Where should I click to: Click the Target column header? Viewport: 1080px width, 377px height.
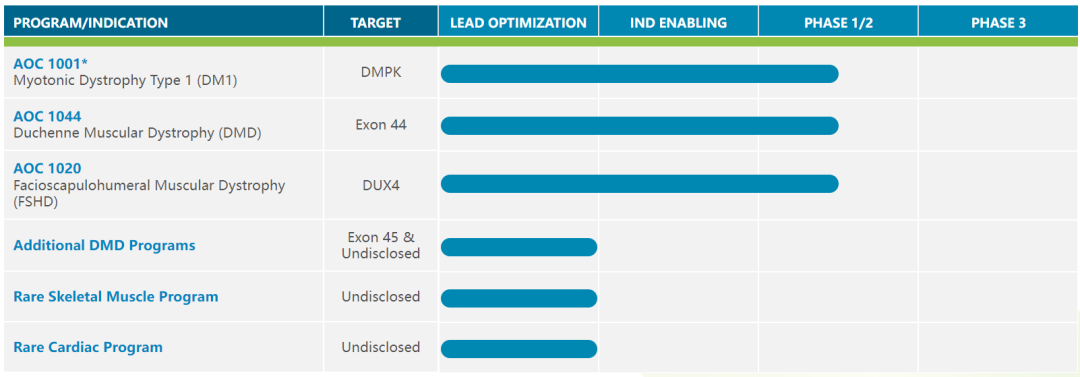pyautogui.click(x=375, y=23)
